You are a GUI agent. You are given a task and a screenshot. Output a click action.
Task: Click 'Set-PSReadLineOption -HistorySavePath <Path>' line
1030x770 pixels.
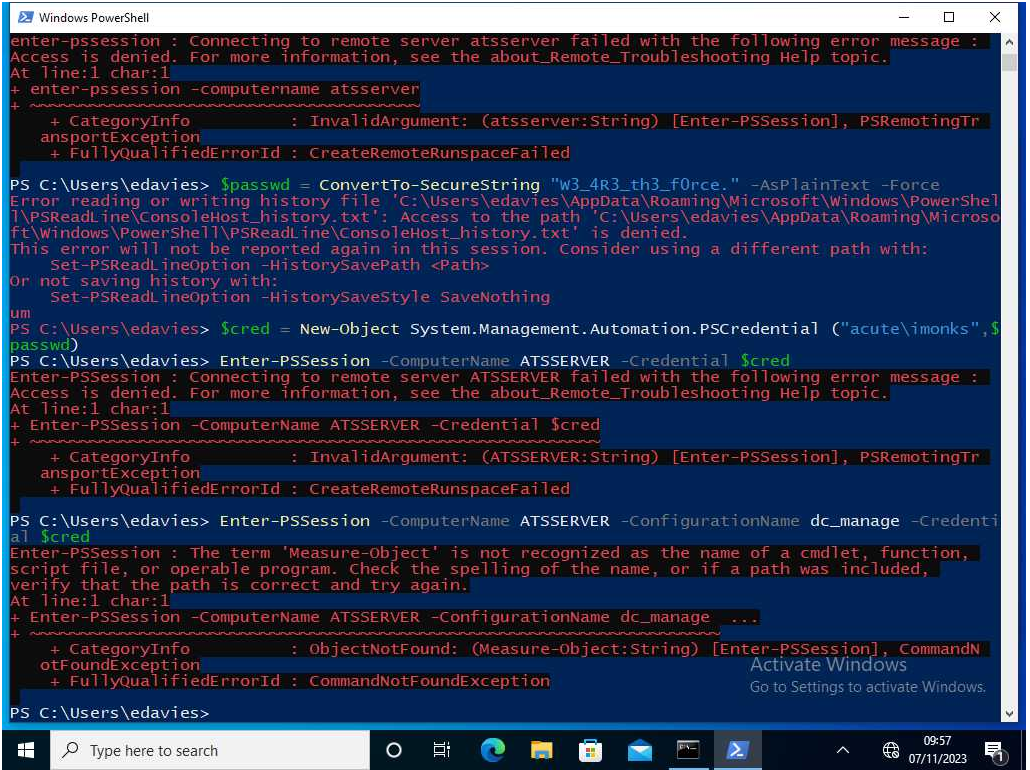(270, 265)
